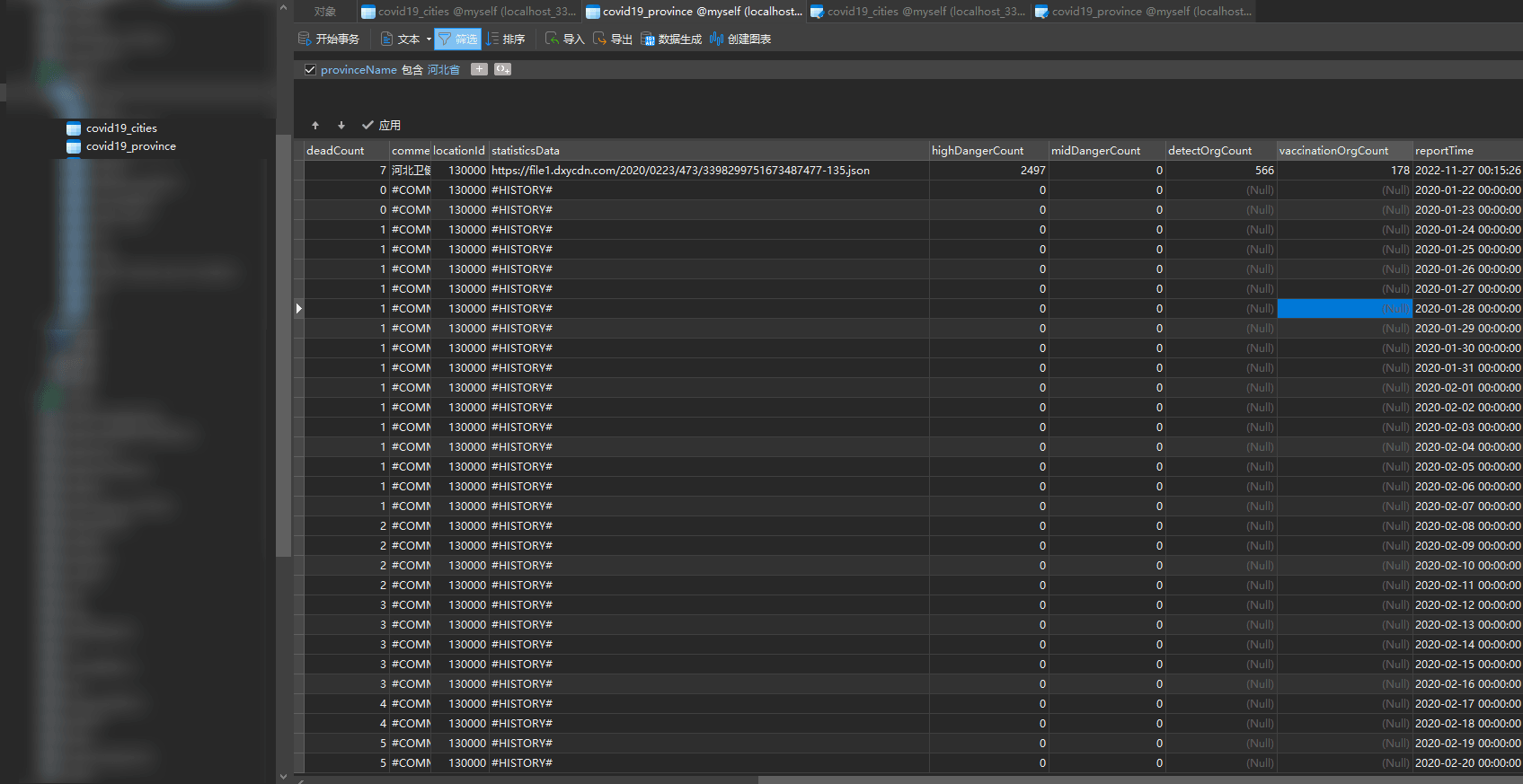Select the 178 vaccinationOrgCount cell
1523x784 pixels.
click(1344, 171)
